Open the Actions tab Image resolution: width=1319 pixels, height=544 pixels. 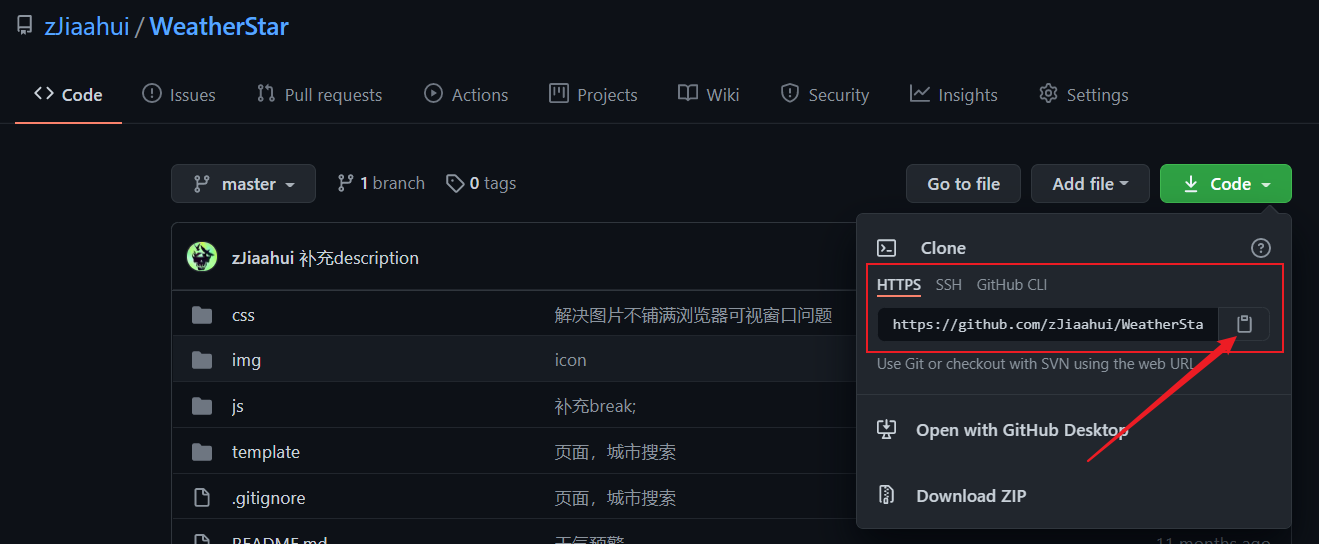[x=466, y=94]
